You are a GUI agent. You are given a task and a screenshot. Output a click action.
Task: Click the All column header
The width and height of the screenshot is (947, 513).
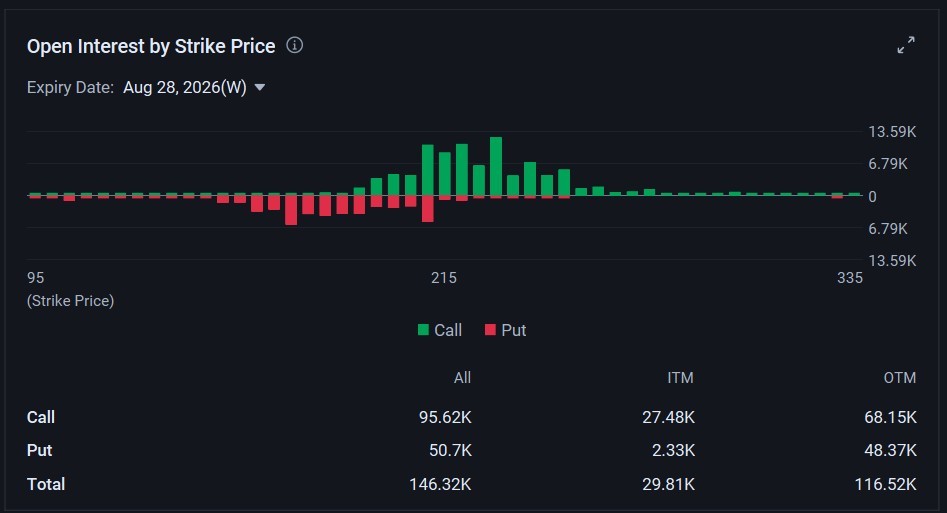coord(462,378)
